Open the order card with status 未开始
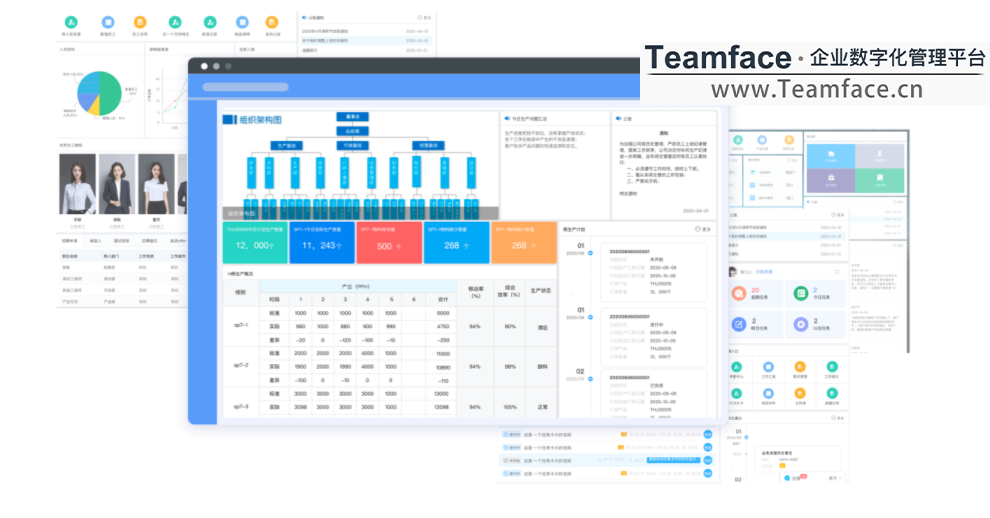The height and width of the screenshot is (518, 990). click(x=653, y=271)
